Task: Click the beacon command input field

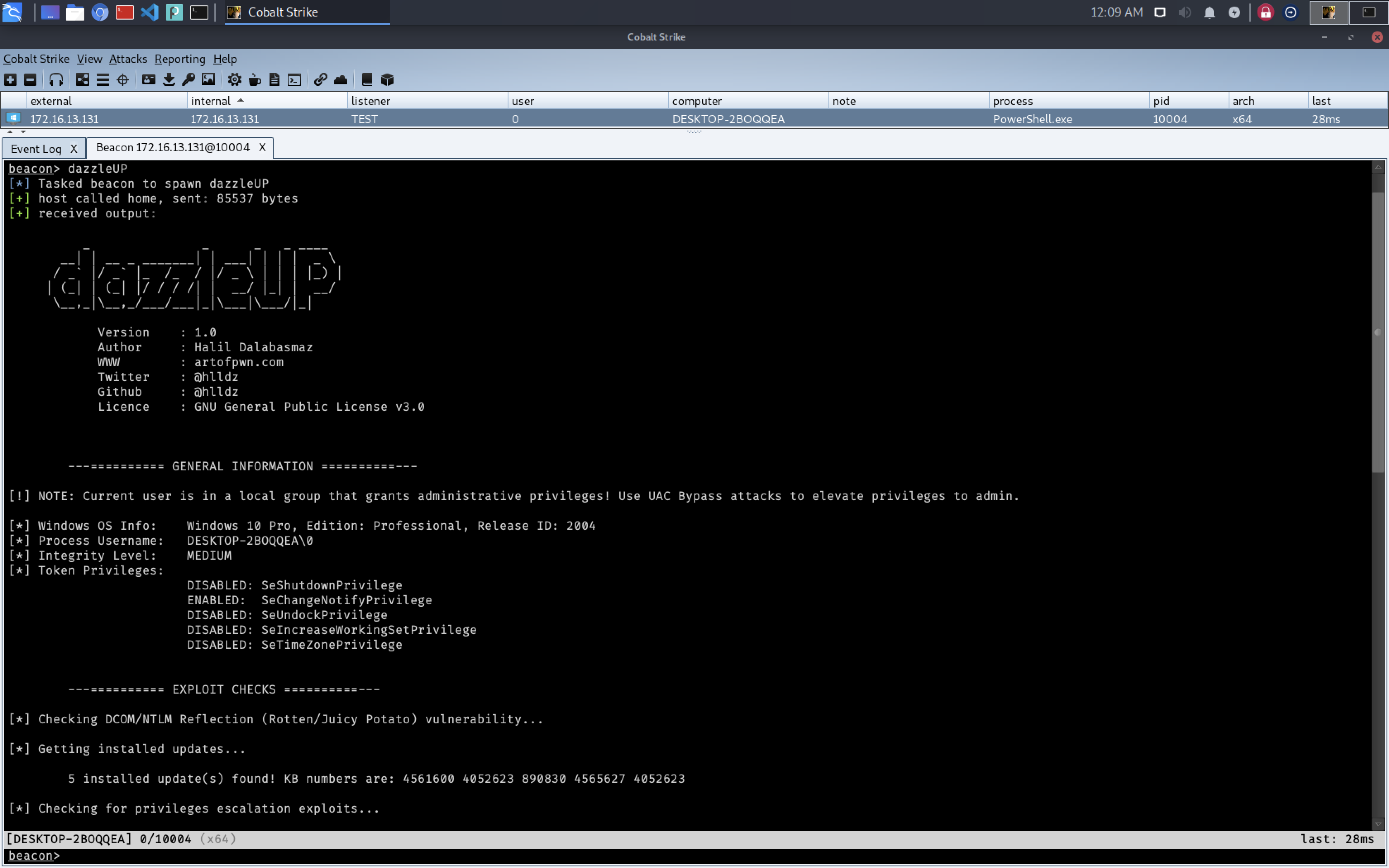Action: pos(689,855)
